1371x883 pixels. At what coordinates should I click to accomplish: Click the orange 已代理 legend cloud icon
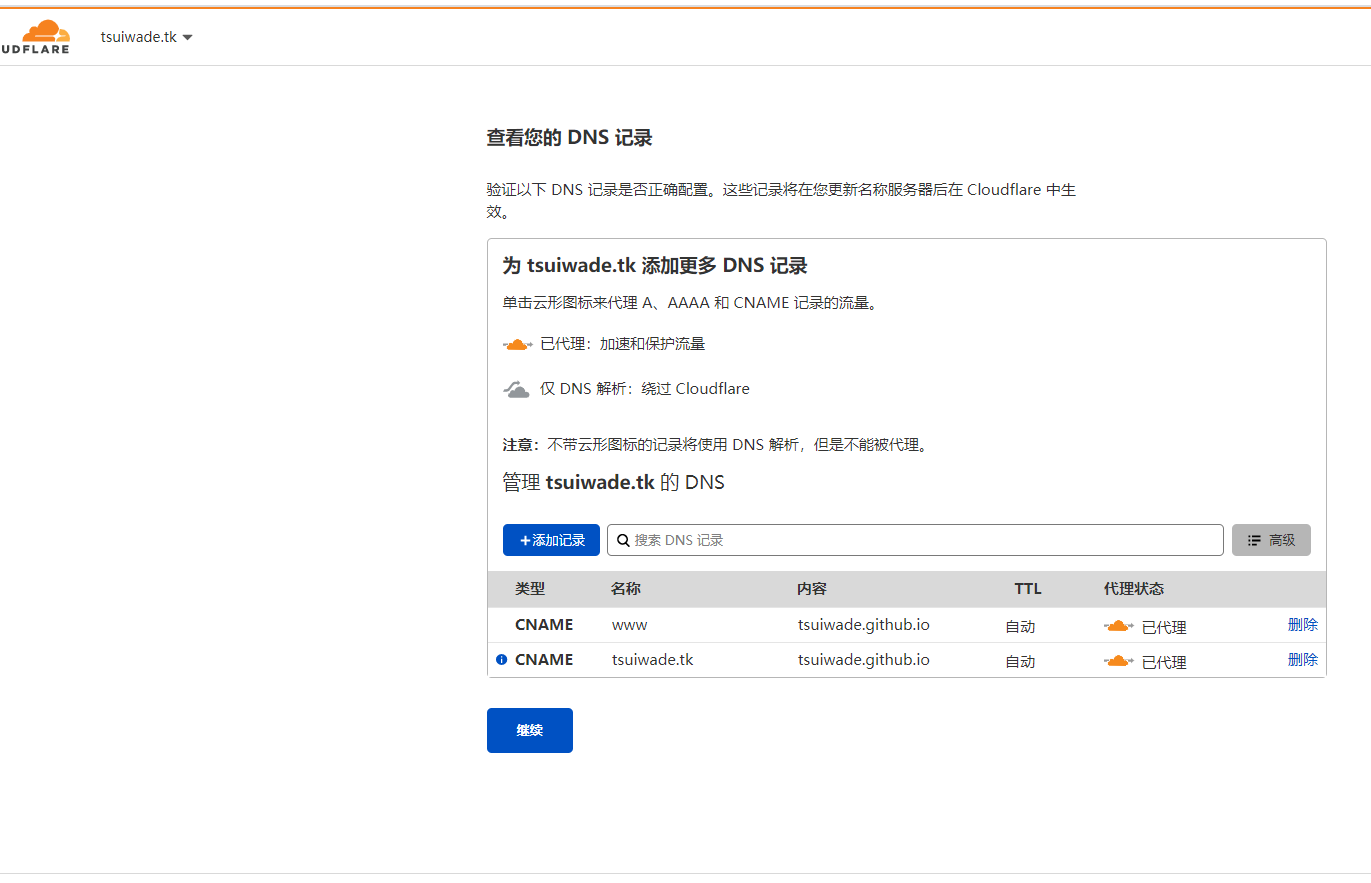tap(517, 344)
